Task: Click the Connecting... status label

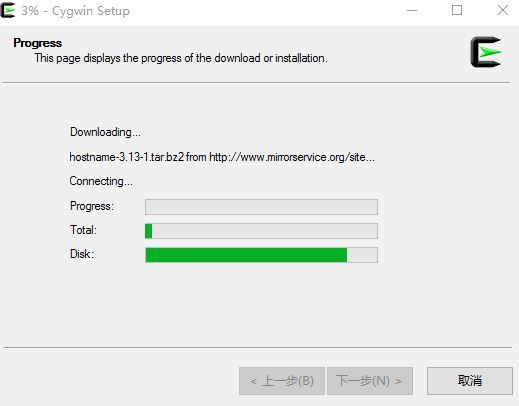Action: 101,181
